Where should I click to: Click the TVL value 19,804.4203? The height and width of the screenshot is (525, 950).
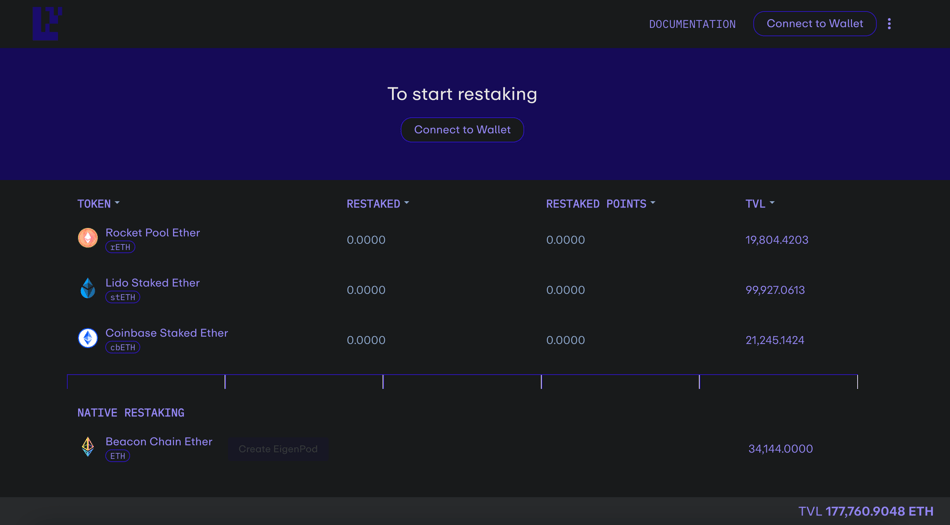point(777,240)
